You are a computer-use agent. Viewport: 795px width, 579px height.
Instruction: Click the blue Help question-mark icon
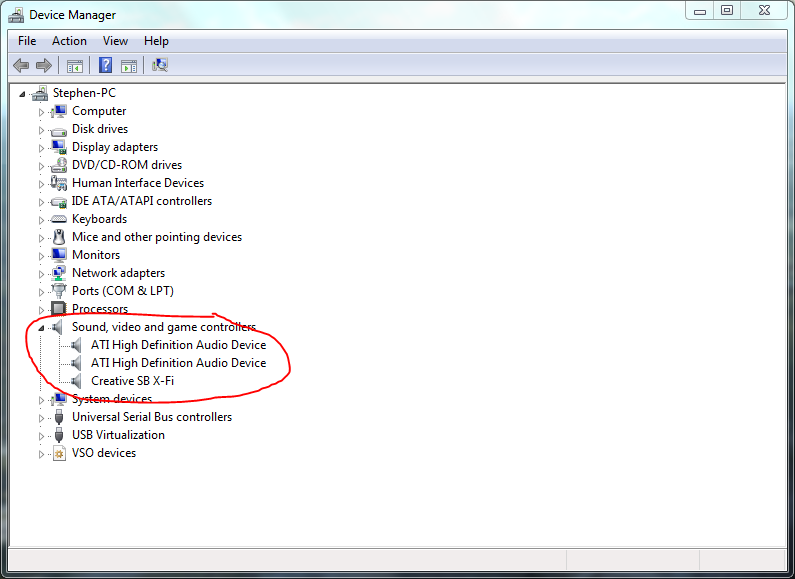(105, 66)
